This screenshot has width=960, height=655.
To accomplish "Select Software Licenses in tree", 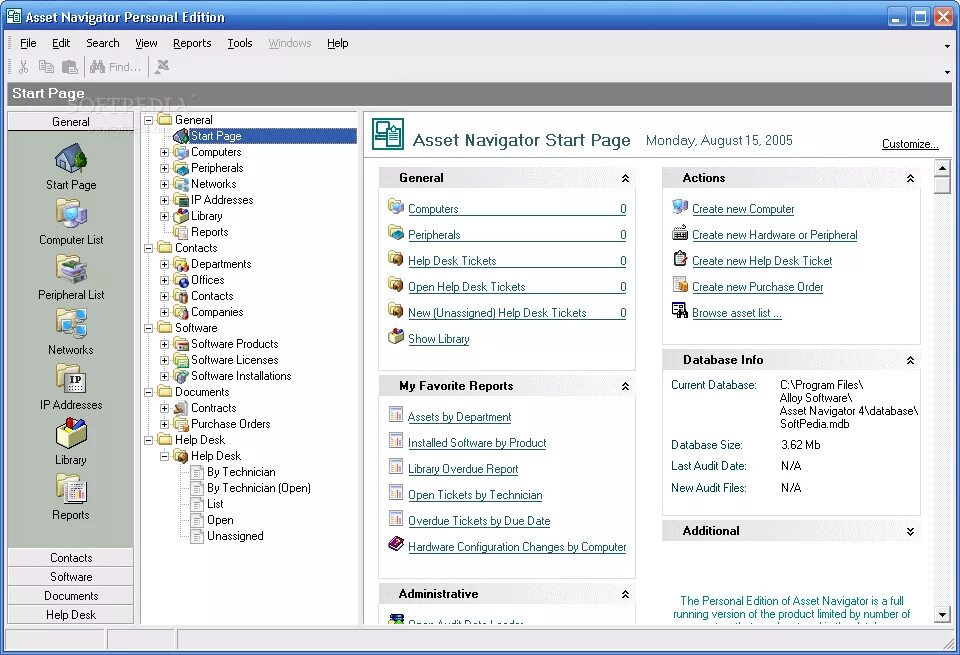I will 234,360.
